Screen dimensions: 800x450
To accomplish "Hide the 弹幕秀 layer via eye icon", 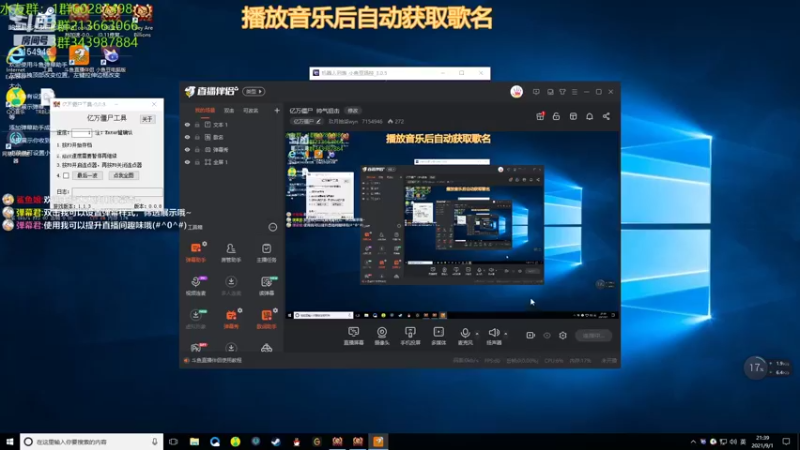I will pos(187,149).
